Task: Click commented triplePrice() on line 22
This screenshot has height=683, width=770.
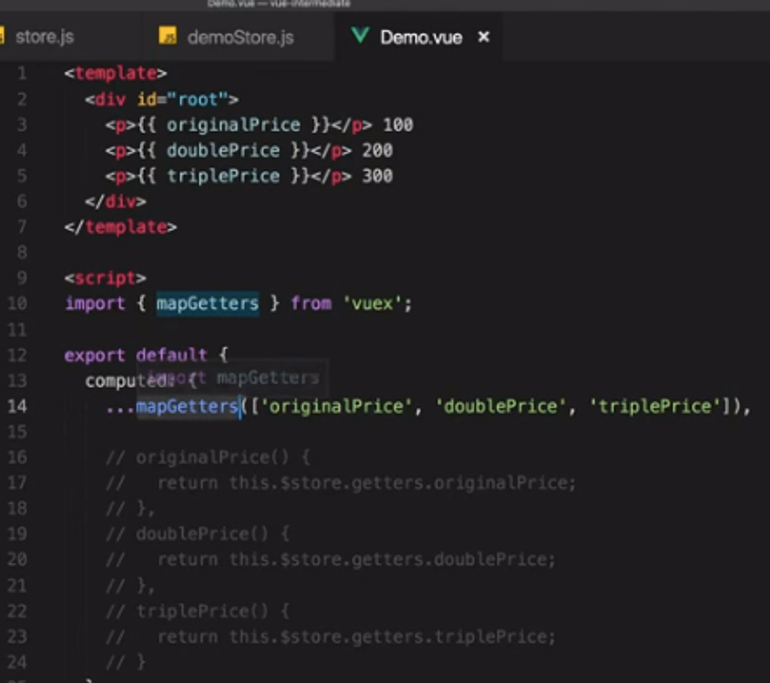Action: [198, 611]
